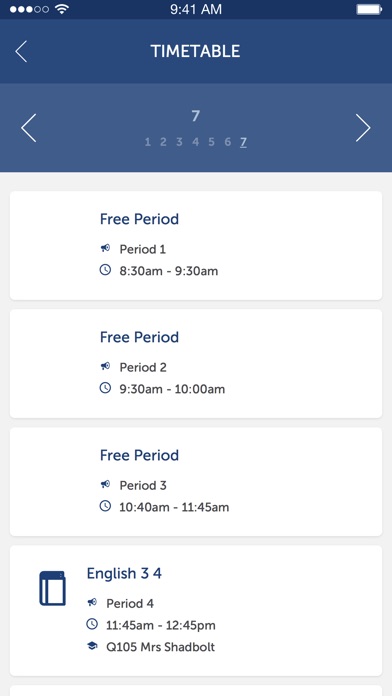Select day 1 in the day selector
Viewport: 392px width, 696px height.
point(148,142)
